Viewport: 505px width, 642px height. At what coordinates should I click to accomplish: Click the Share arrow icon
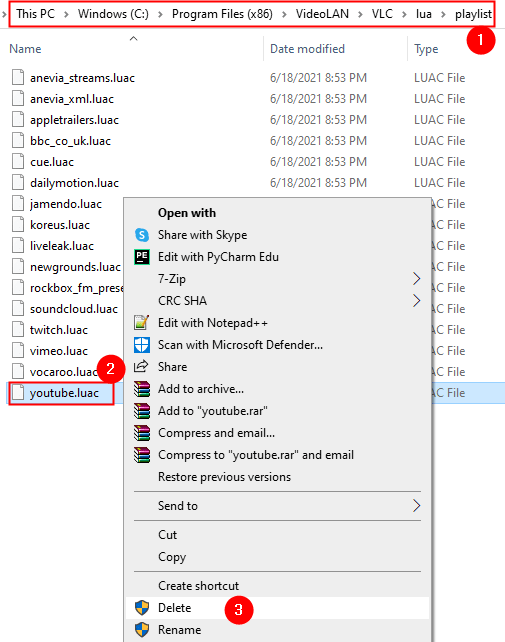141,366
